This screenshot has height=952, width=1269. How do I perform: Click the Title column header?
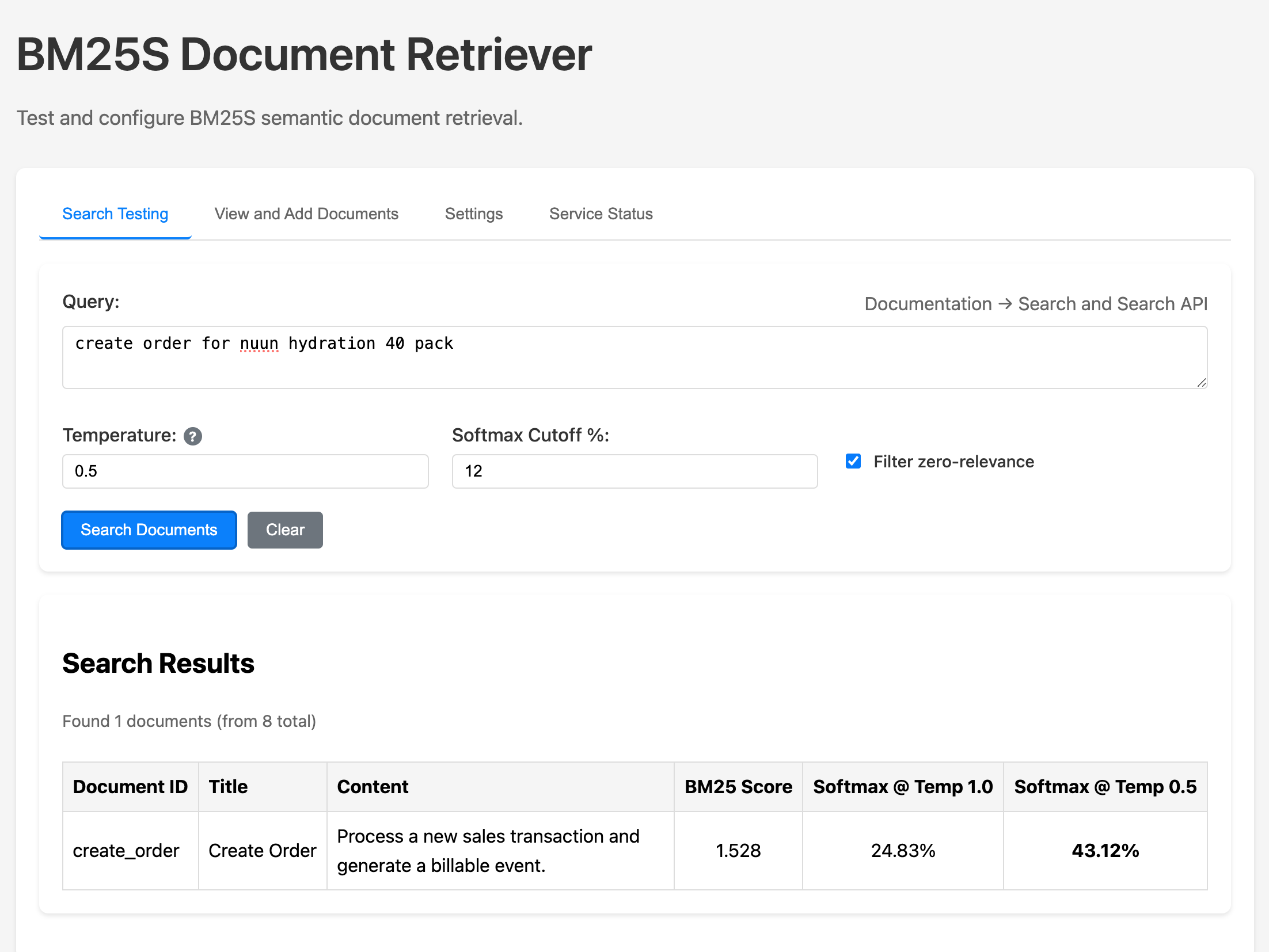263,787
